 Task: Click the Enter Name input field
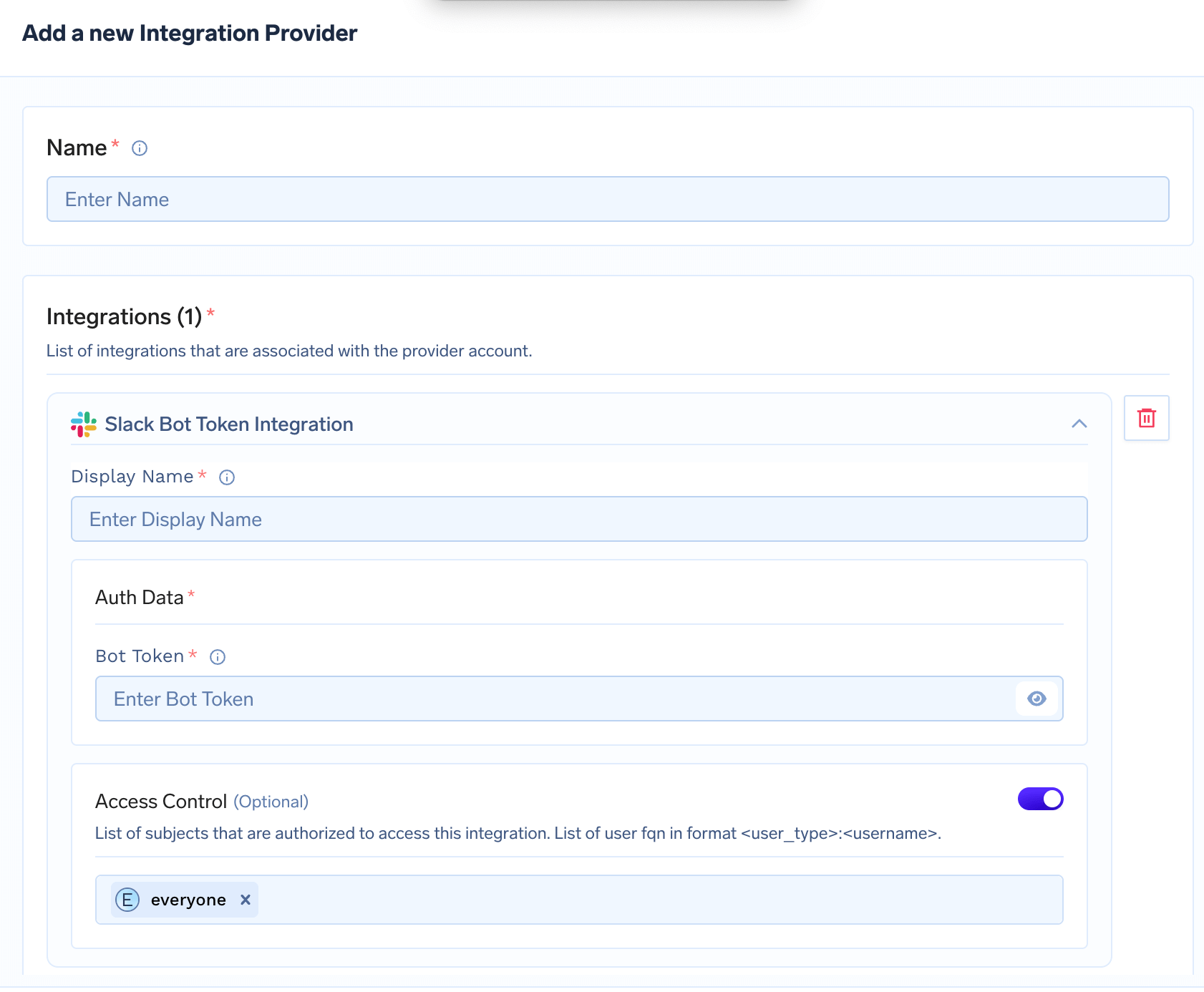(608, 199)
